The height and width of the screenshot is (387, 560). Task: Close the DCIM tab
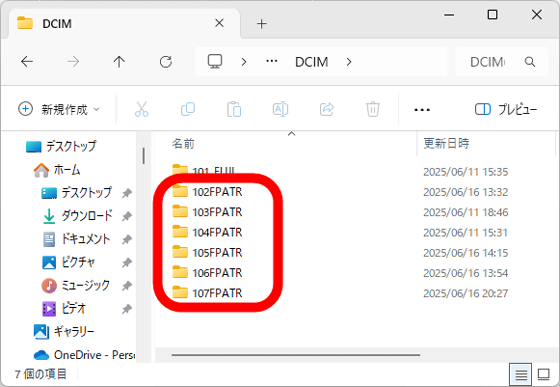[x=219, y=23]
